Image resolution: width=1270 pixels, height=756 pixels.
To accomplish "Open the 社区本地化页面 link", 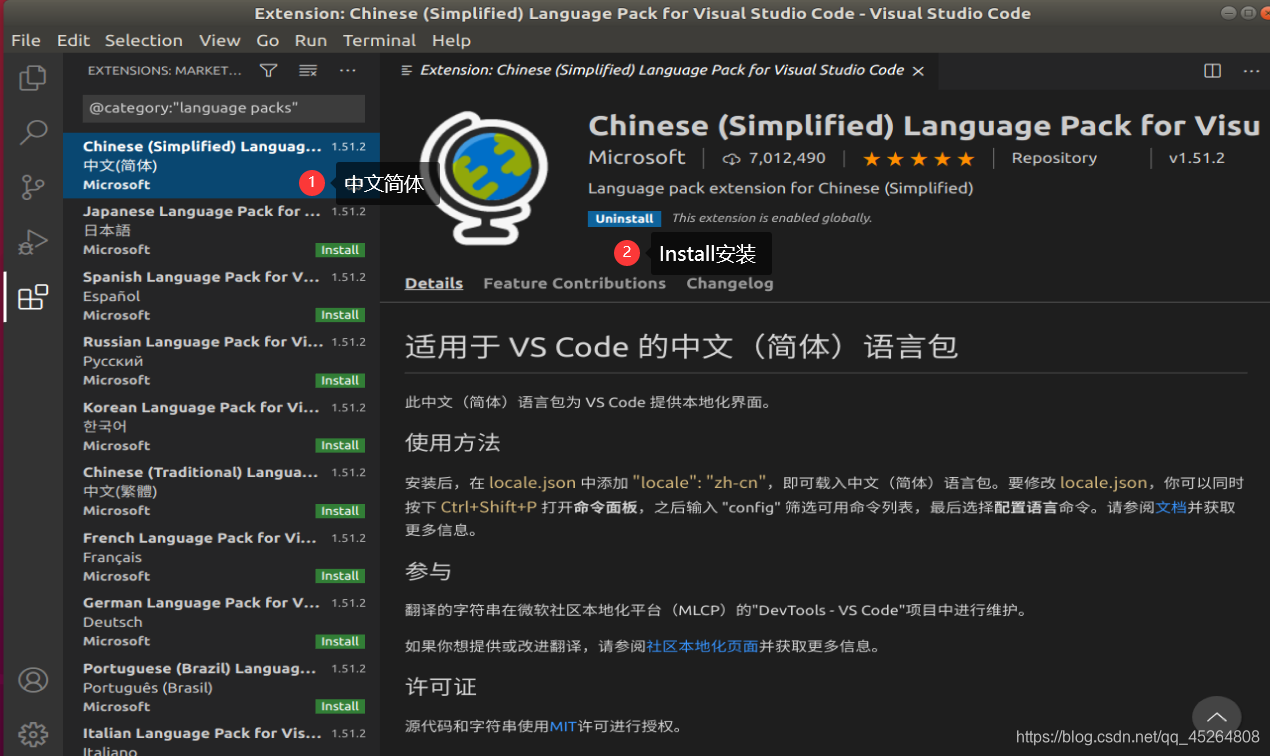I will pyautogui.click(x=702, y=646).
